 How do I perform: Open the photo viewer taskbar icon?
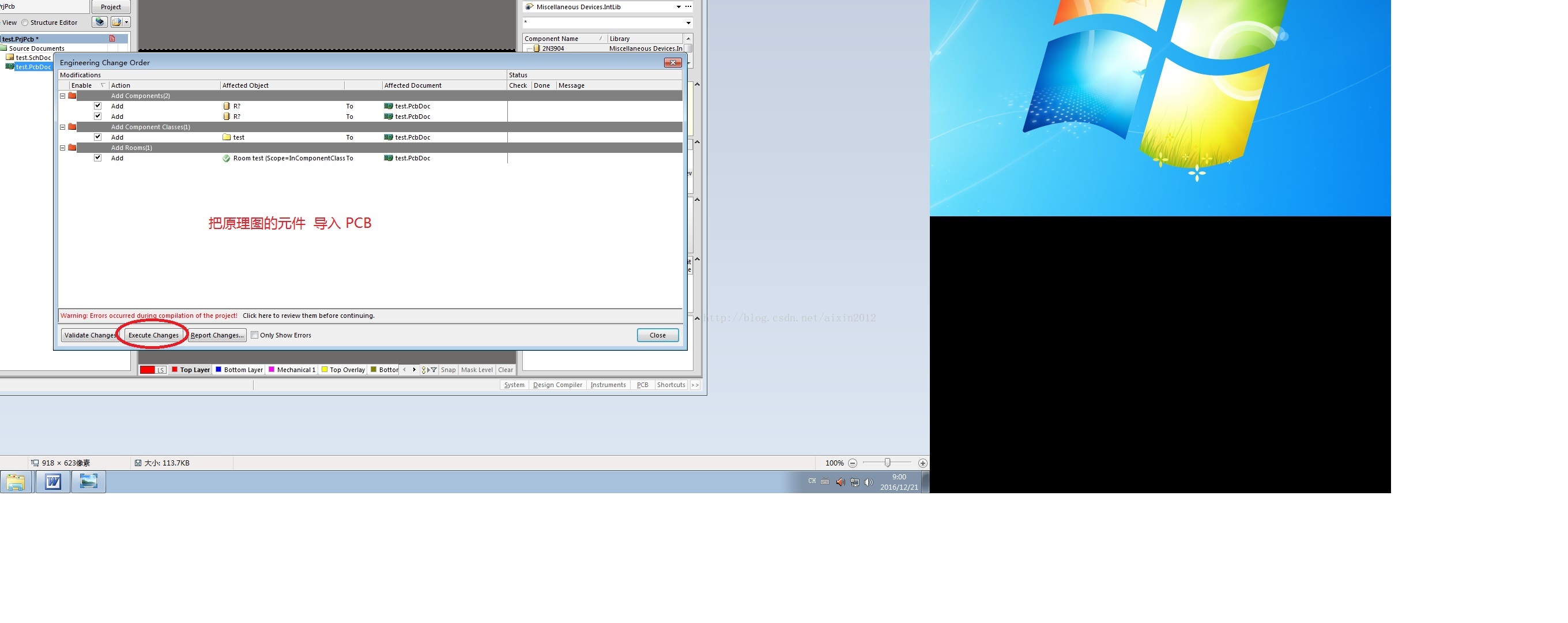point(88,482)
